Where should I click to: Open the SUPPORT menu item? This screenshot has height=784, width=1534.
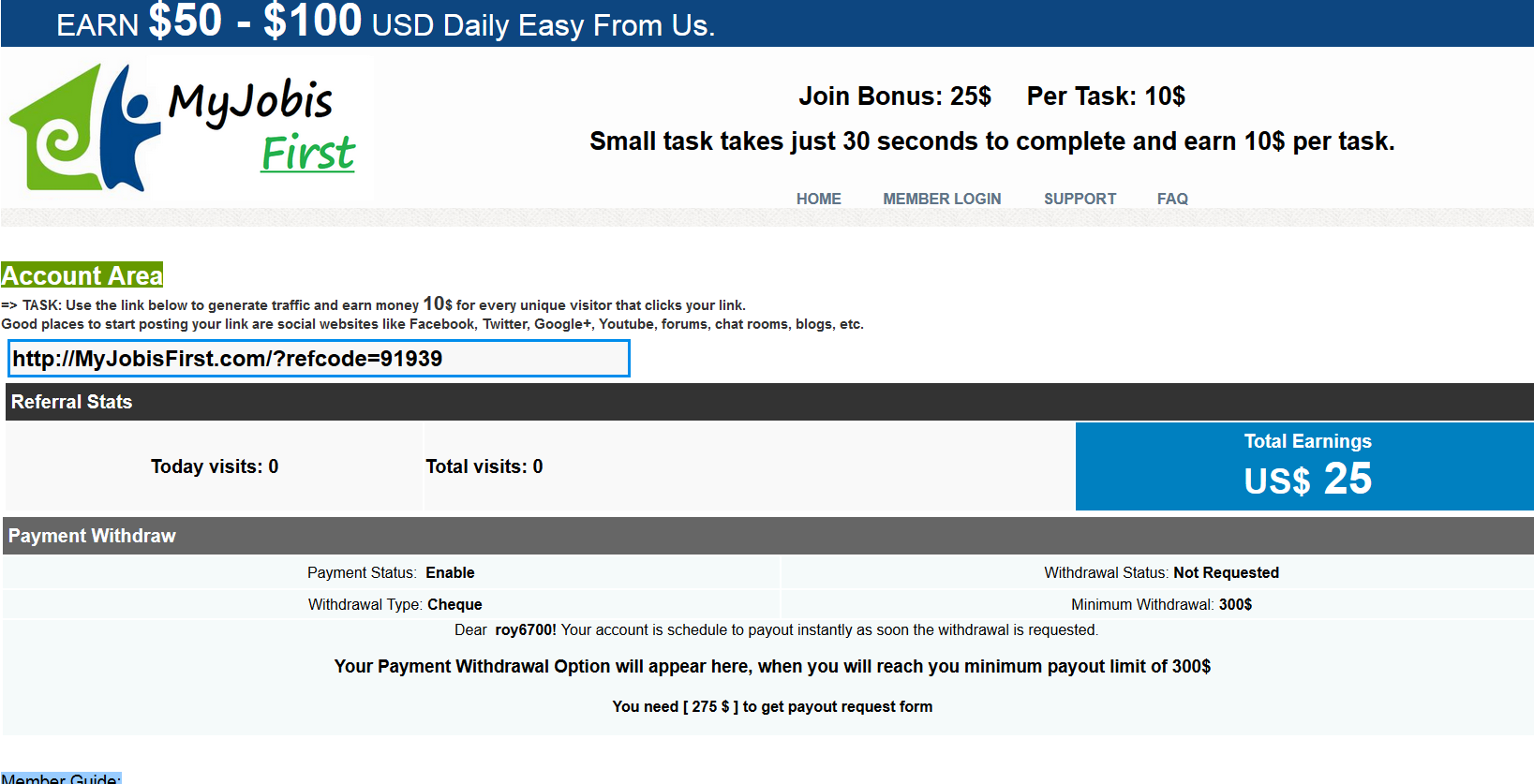click(x=1080, y=199)
